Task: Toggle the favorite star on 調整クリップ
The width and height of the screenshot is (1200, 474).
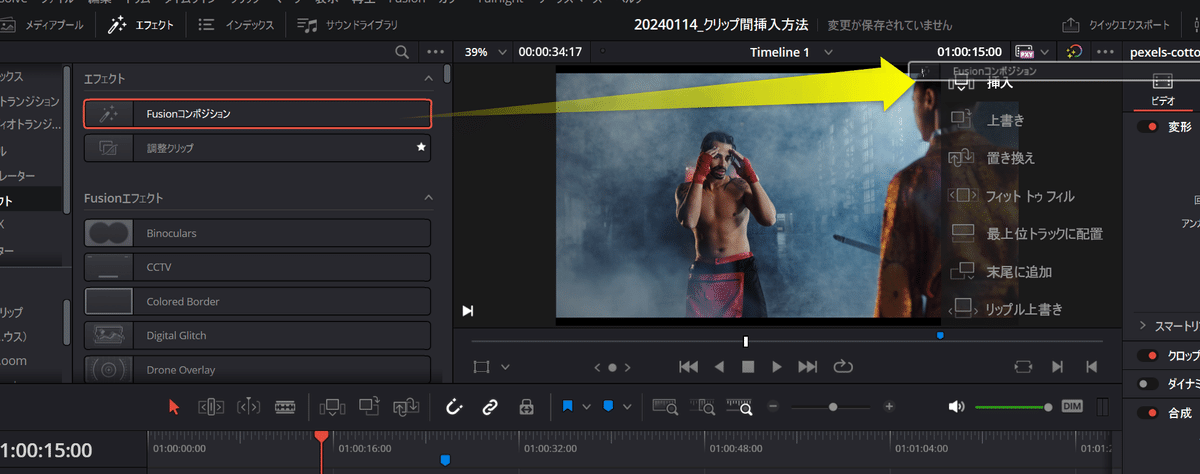Action: click(x=421, y=147)
